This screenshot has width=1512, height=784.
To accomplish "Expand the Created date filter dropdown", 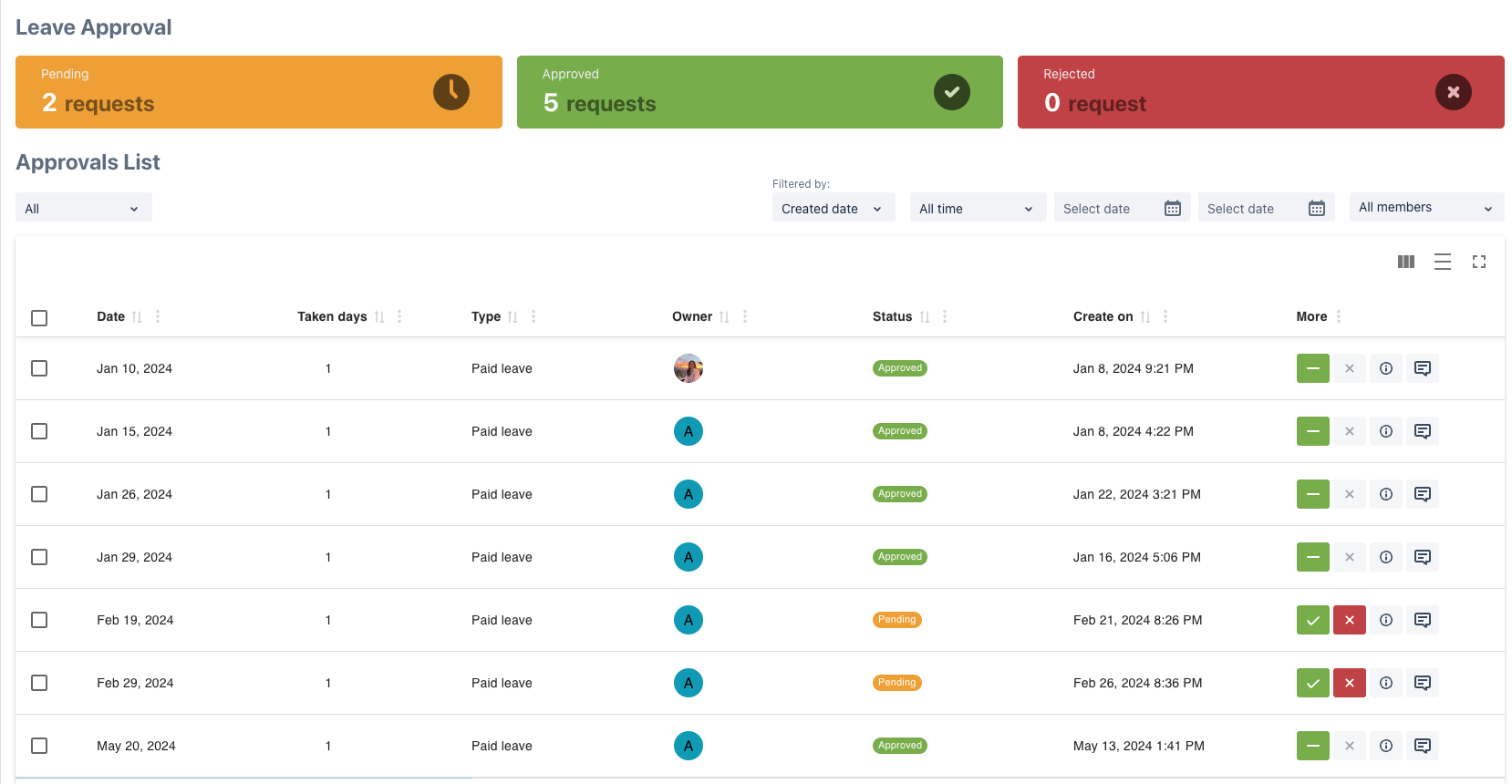I will pos(833,209).
